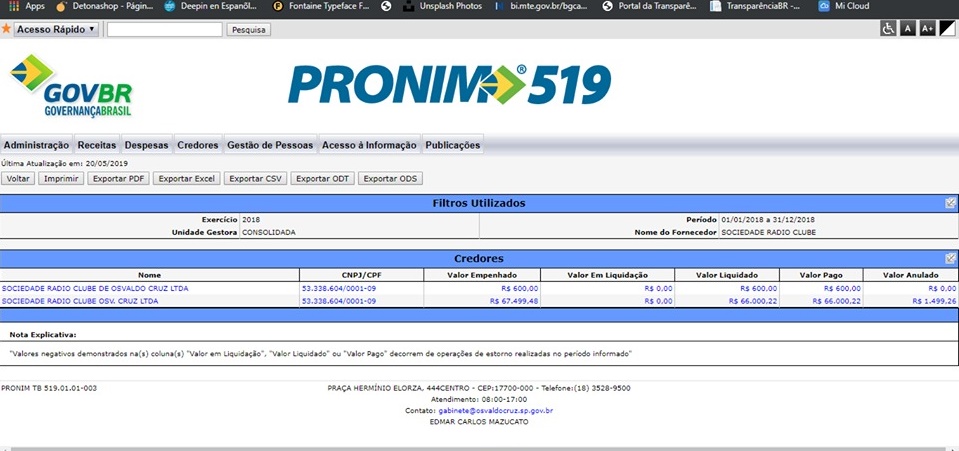Increase font size with A+ icon
The height and width of the screenshot is (451, 959).
click(927, 29)
